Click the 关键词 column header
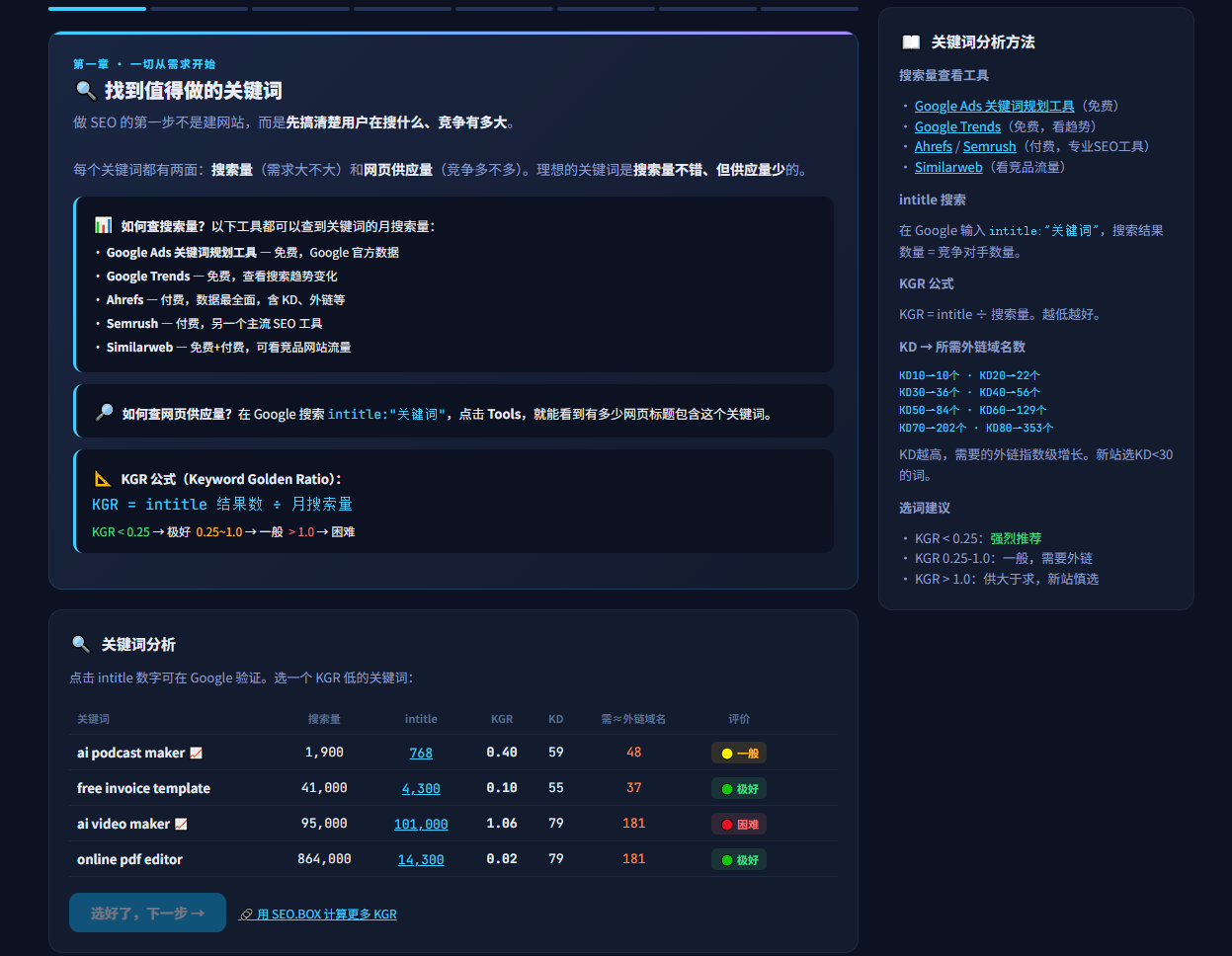 pyautogui.click(x=94, y=719)
